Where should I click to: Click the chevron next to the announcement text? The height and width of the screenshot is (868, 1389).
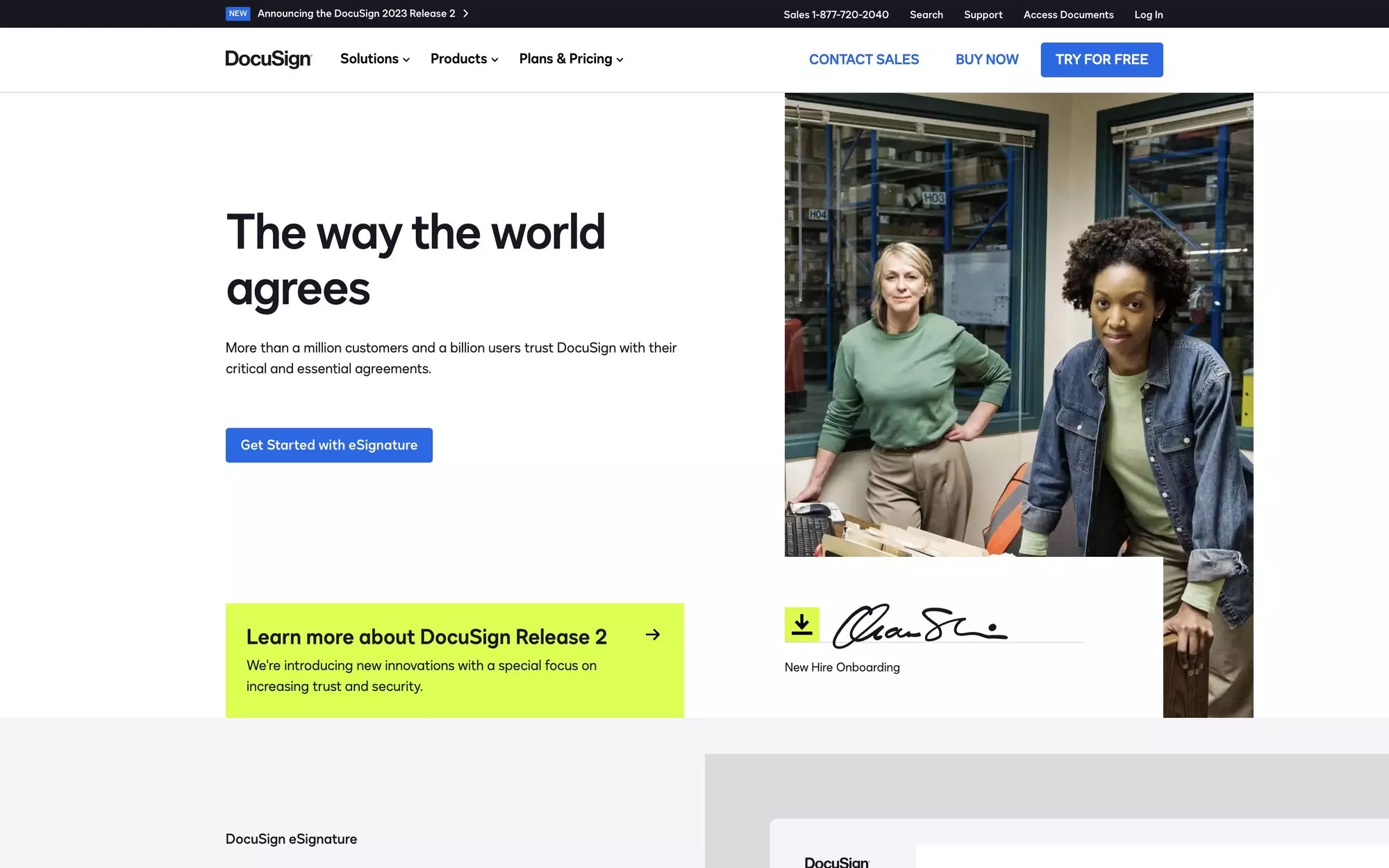(x=466, y=13)
